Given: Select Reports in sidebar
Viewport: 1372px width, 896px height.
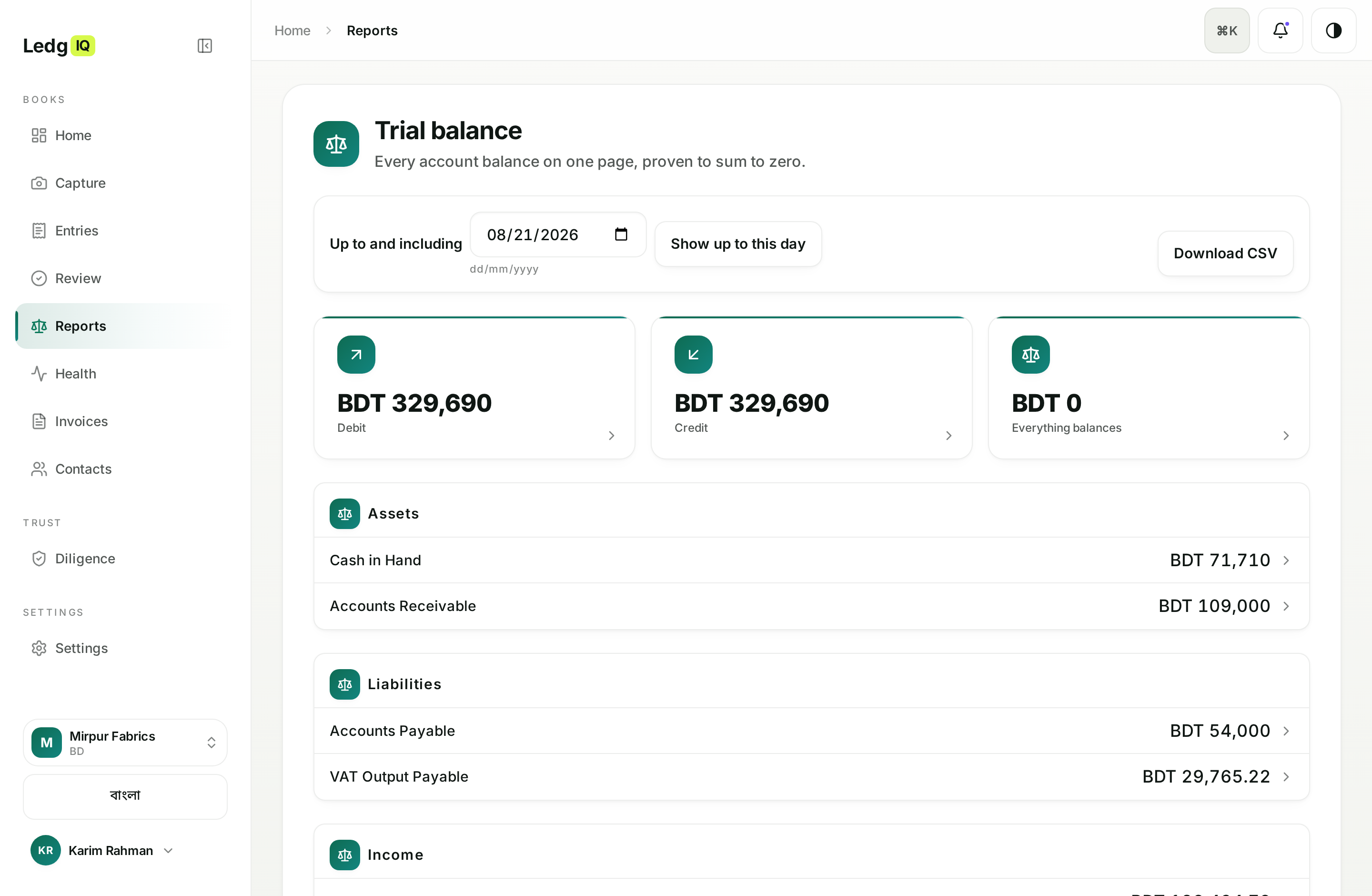Looking at the screenshot, I should (x=121, y=326).
